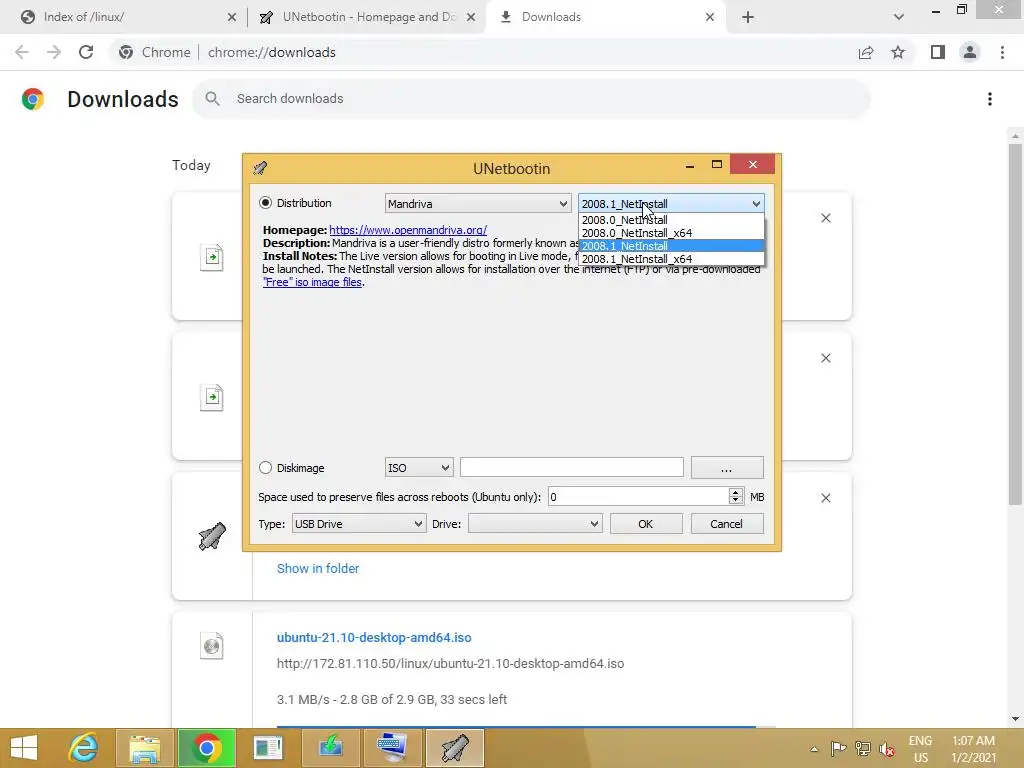
Task: Bookmark this page with star icon
Action: (898, 52)
